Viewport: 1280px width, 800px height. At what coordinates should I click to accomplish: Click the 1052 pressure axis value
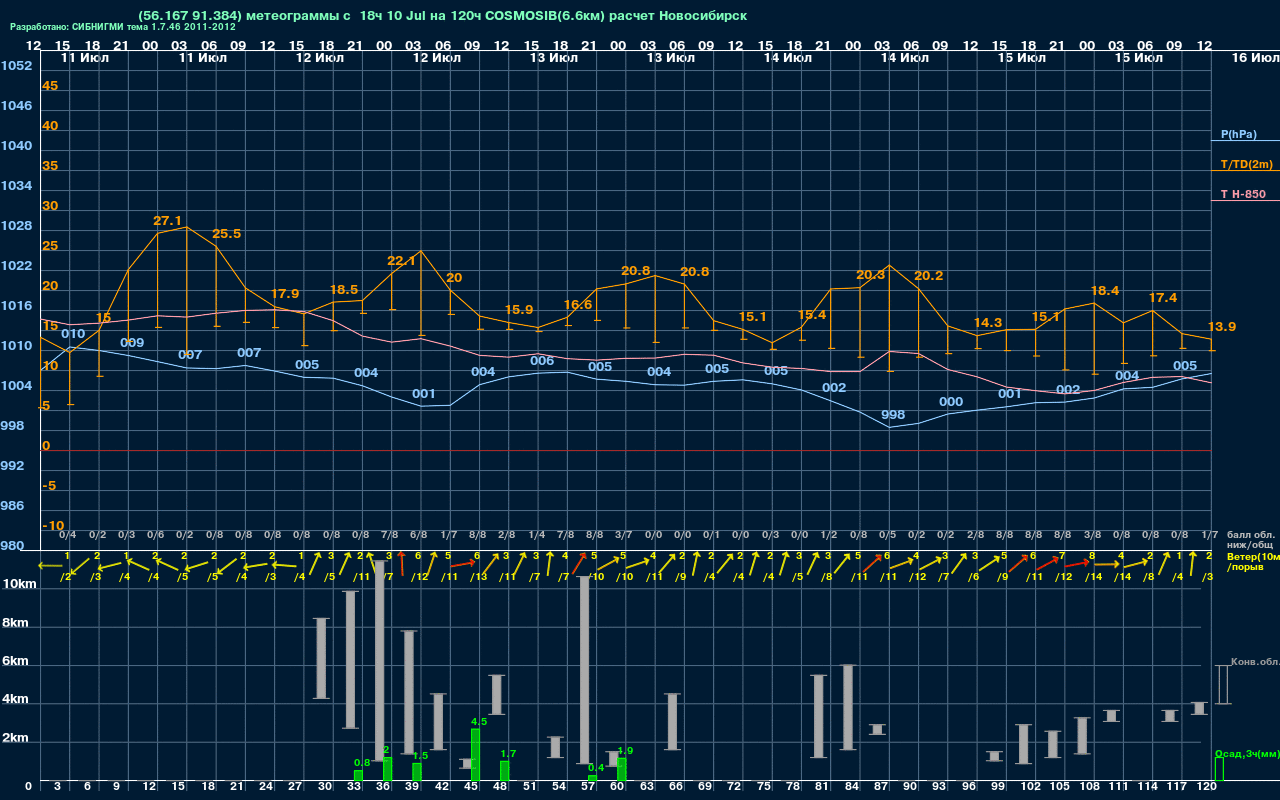16,66
